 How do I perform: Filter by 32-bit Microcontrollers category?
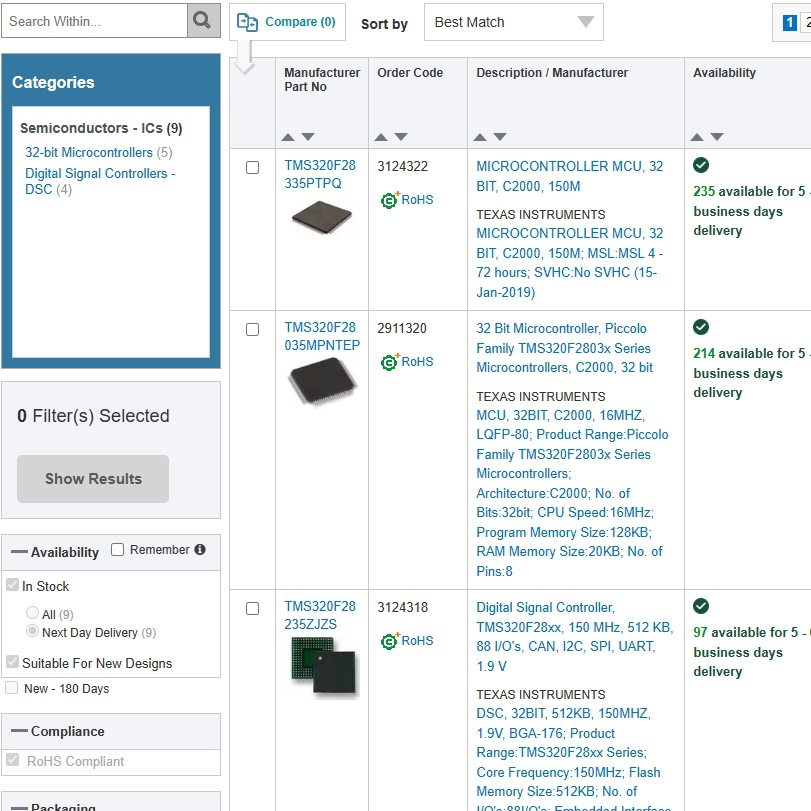(x=89, y=153)
